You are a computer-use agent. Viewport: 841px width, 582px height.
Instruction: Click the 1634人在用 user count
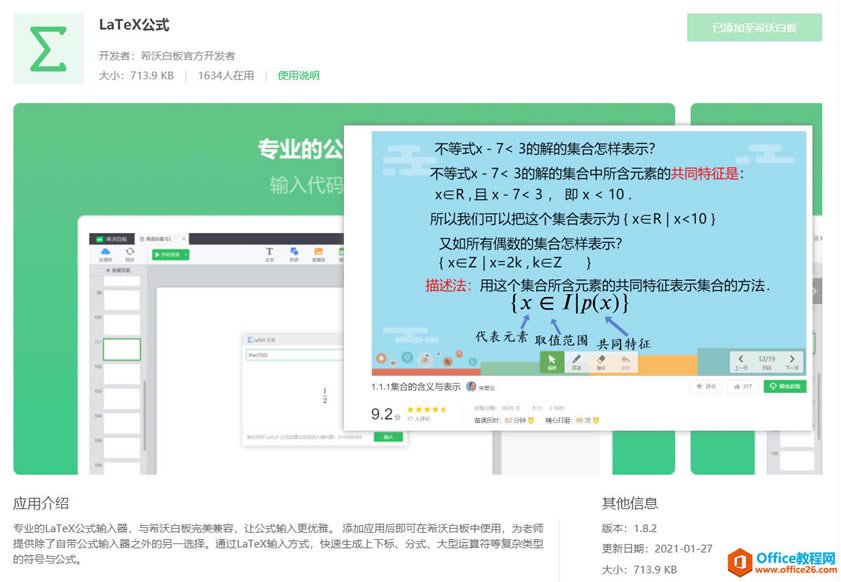tap(226, 76)
